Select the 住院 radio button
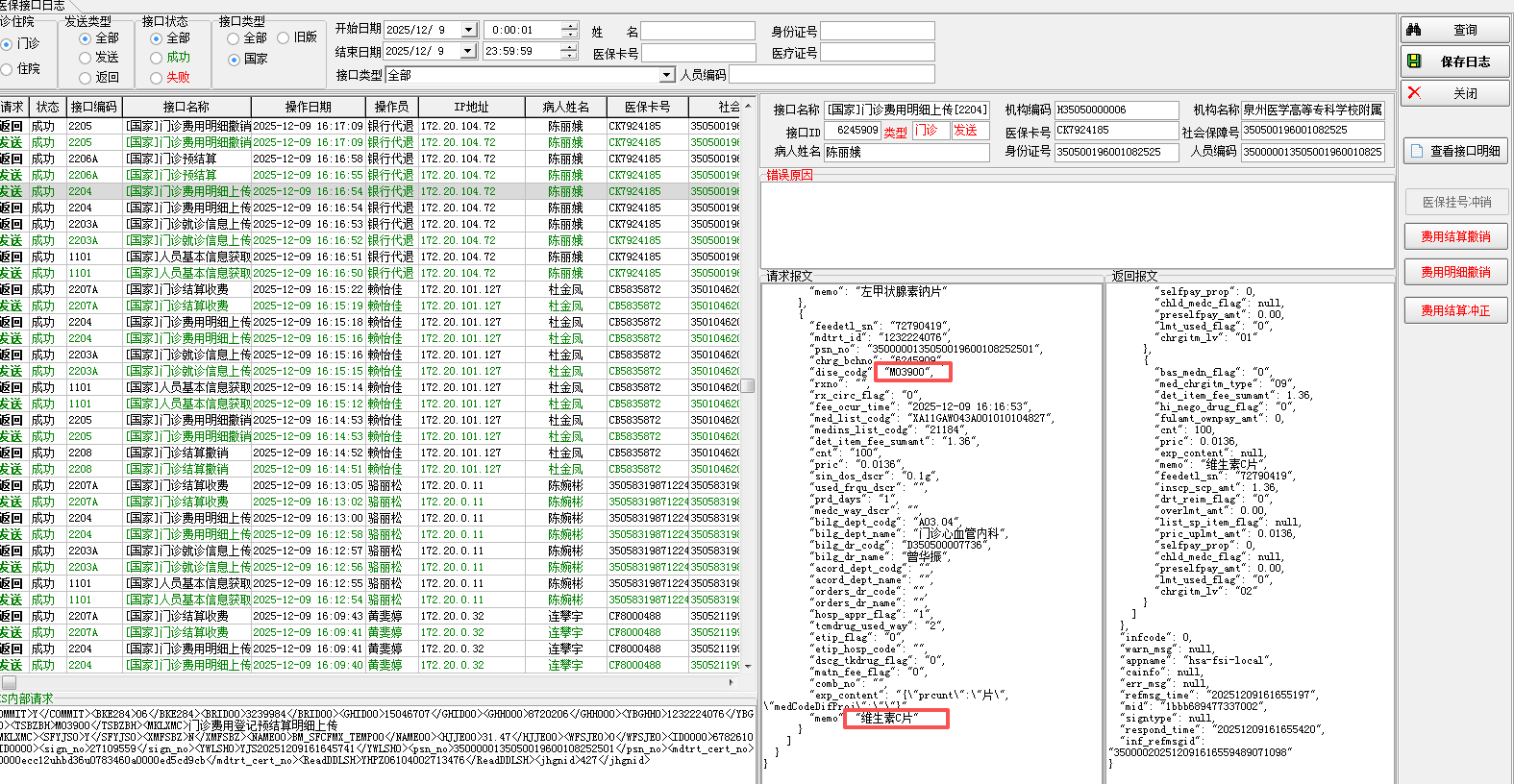 point(7,69)
